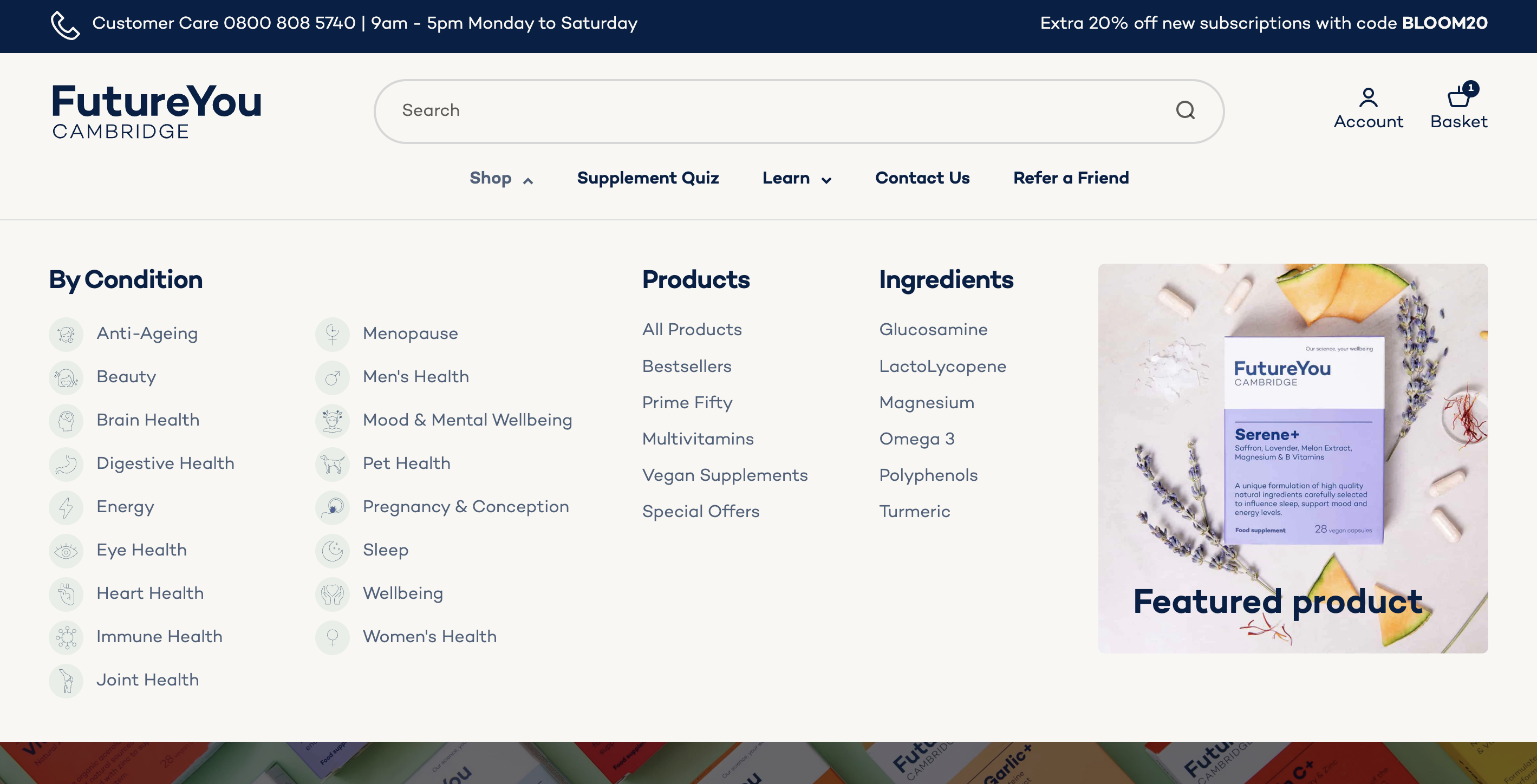Open the Menopause link
Image resolution: width=1537 pixels, height=784 pixels.
click(x=411, y=334)
